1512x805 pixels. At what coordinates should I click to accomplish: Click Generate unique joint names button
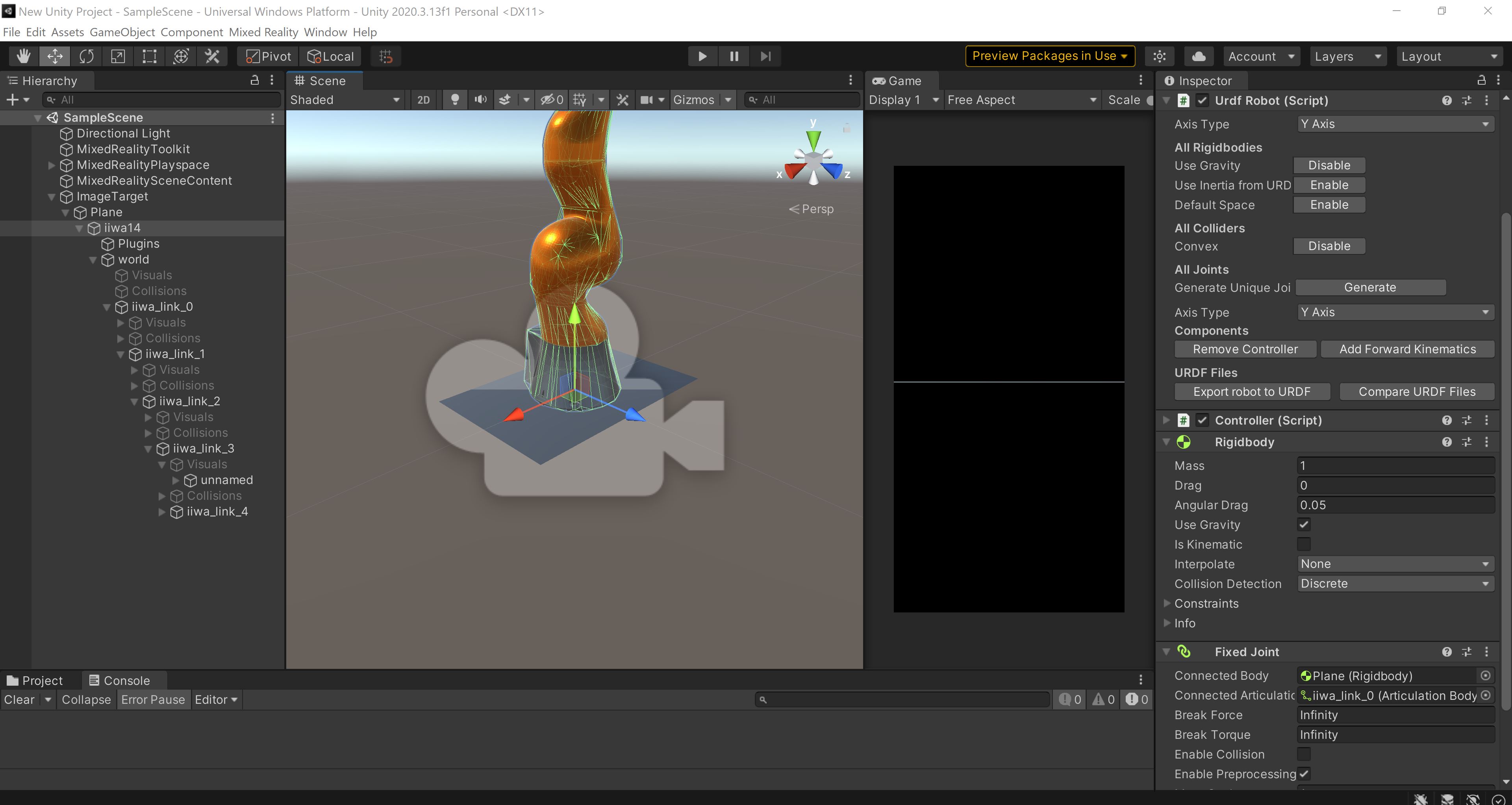click(x=1370, y=288)
